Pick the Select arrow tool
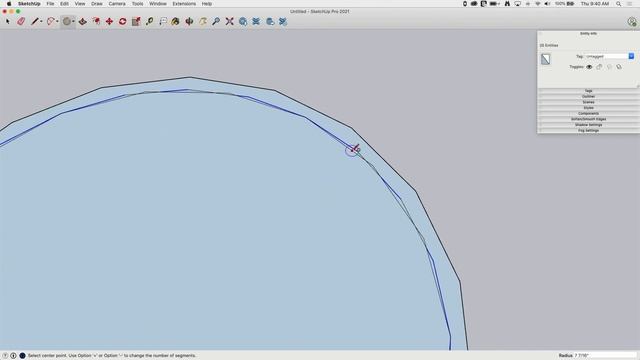The height and width of the screenshot is (360, 640). point(7,21)
